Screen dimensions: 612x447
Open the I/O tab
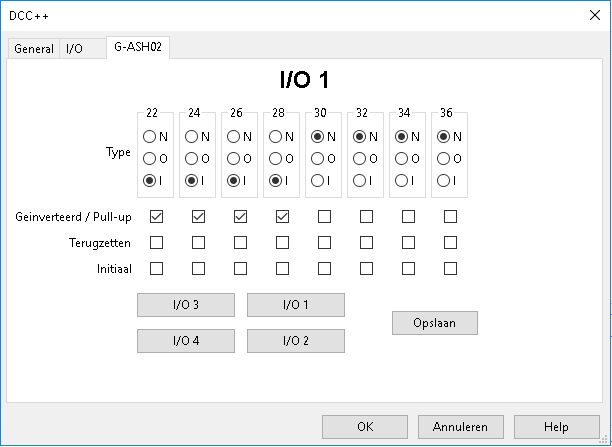[75, 49]
